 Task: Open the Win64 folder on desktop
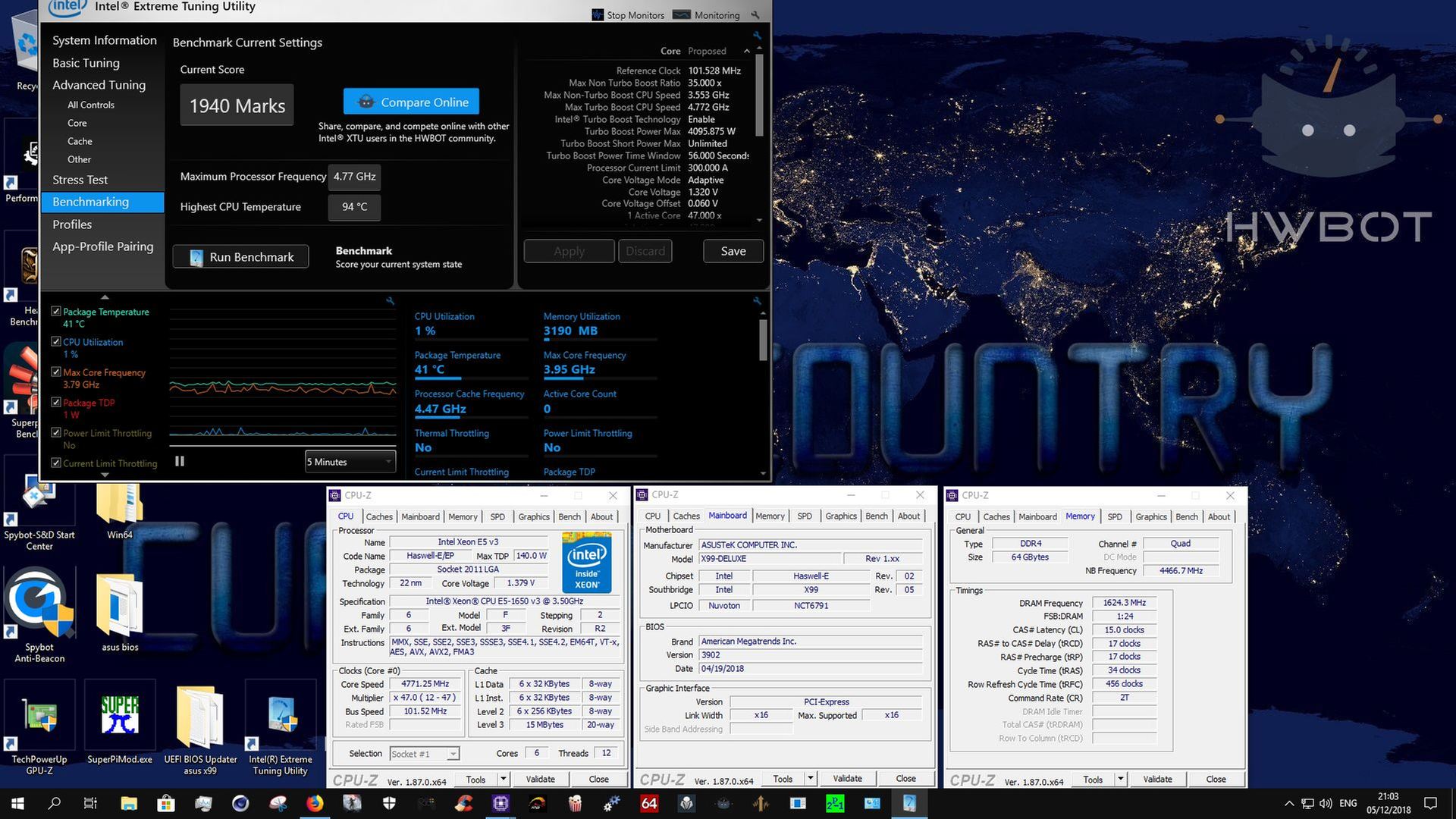coord(120,512)
